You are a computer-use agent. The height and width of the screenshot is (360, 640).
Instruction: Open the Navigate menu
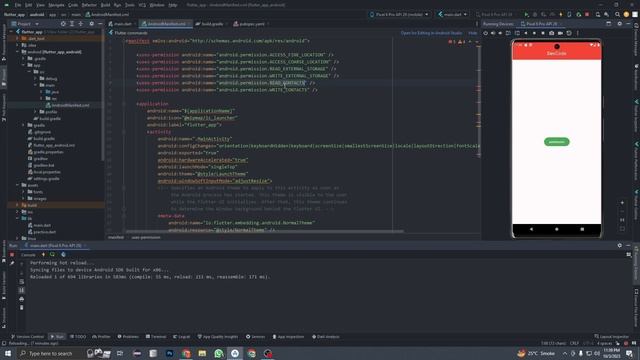point(56,5)
